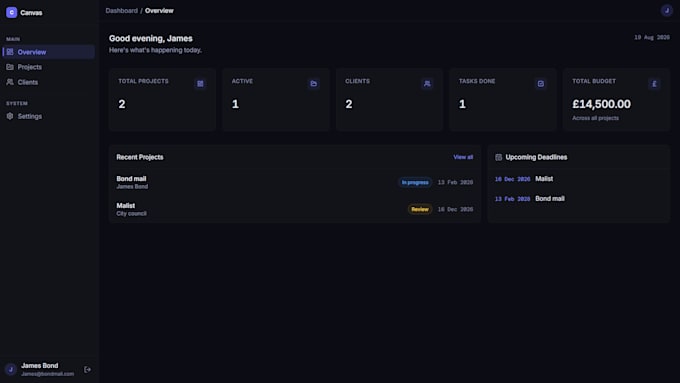Click the Canvas brand name
Screen dimensions: 680x383
point(31,13)
